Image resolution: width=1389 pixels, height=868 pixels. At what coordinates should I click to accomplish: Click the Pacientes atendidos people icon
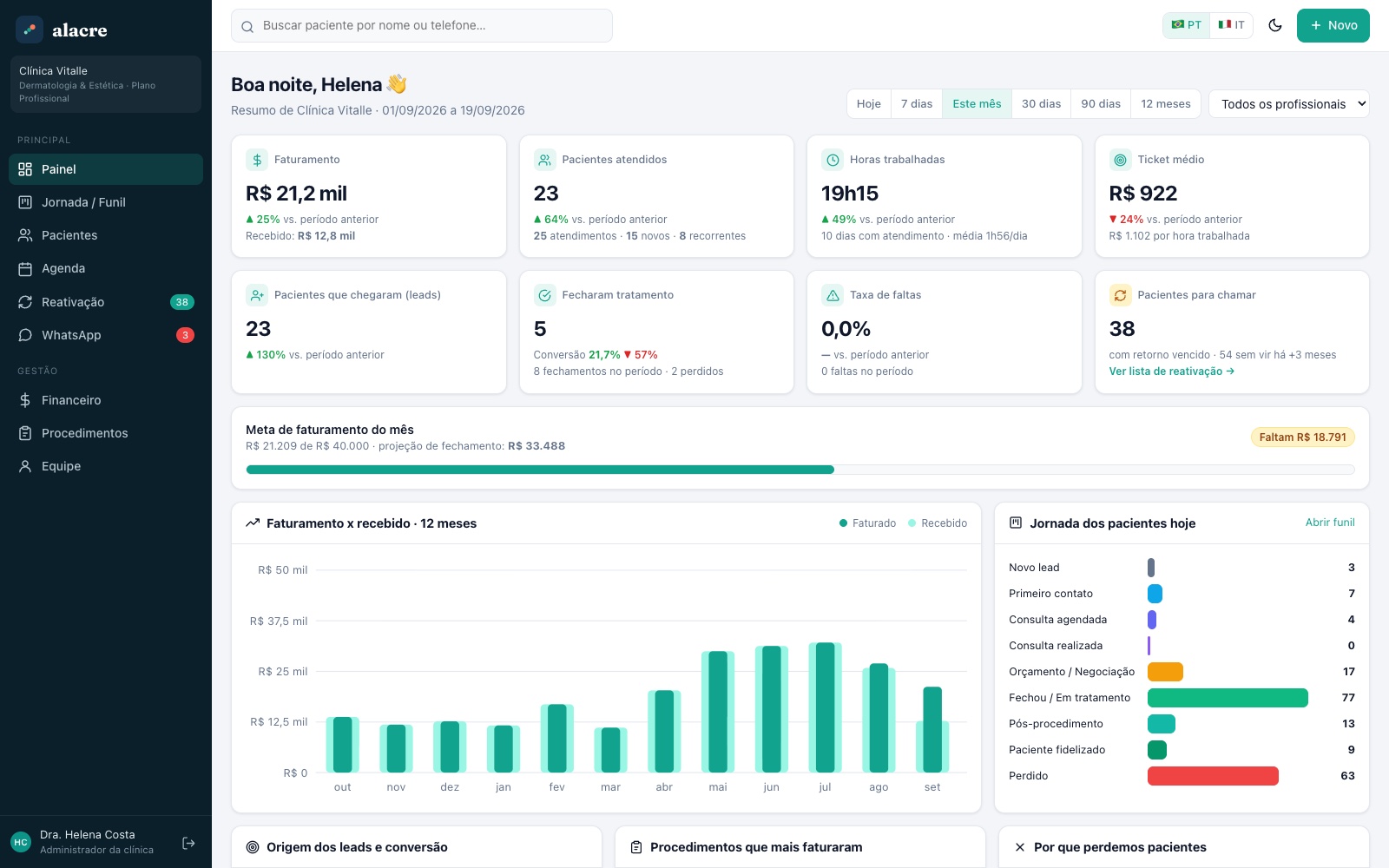544,160
